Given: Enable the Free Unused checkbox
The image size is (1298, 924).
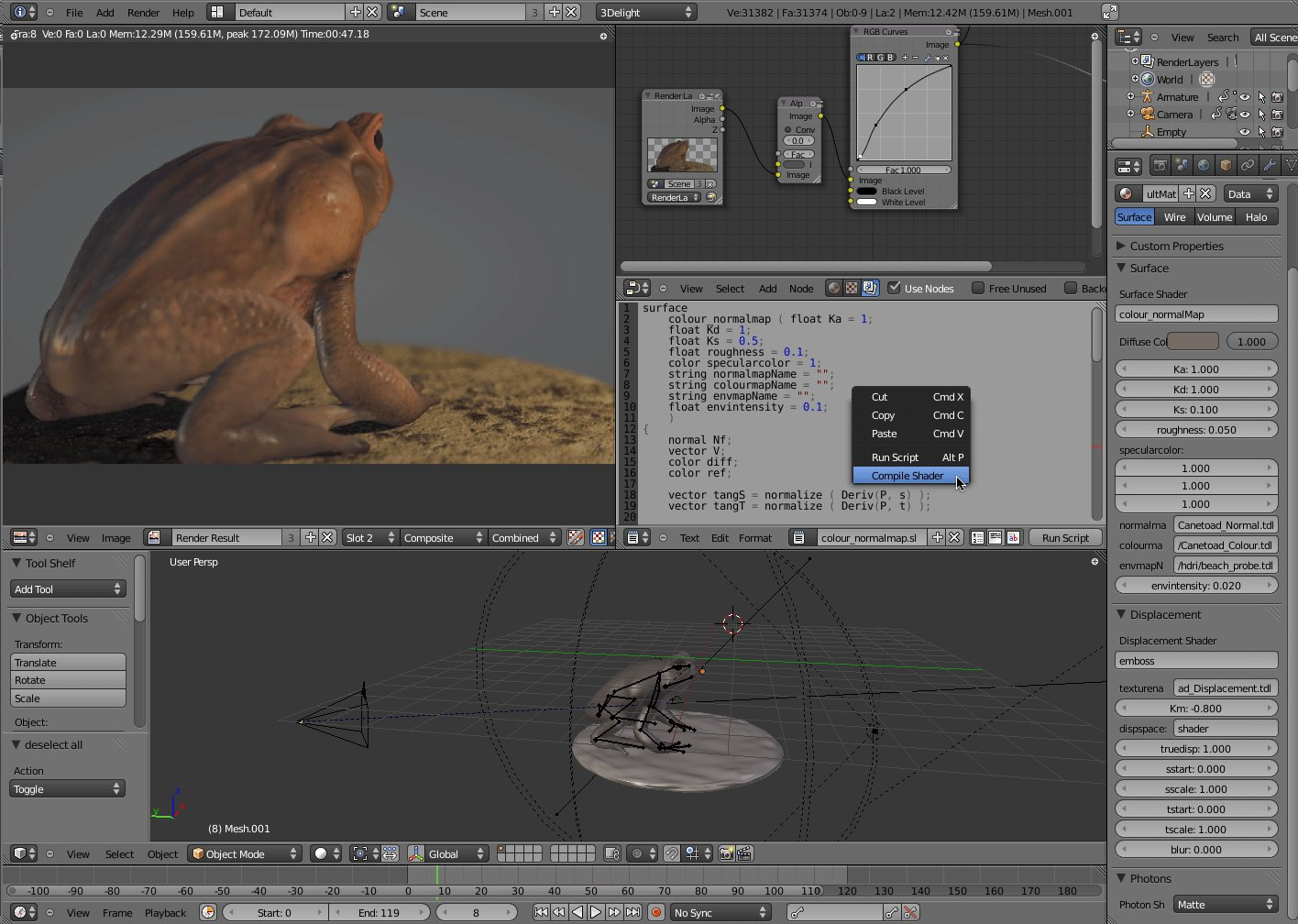Looking at the screenshot, I should coord(978,288).
